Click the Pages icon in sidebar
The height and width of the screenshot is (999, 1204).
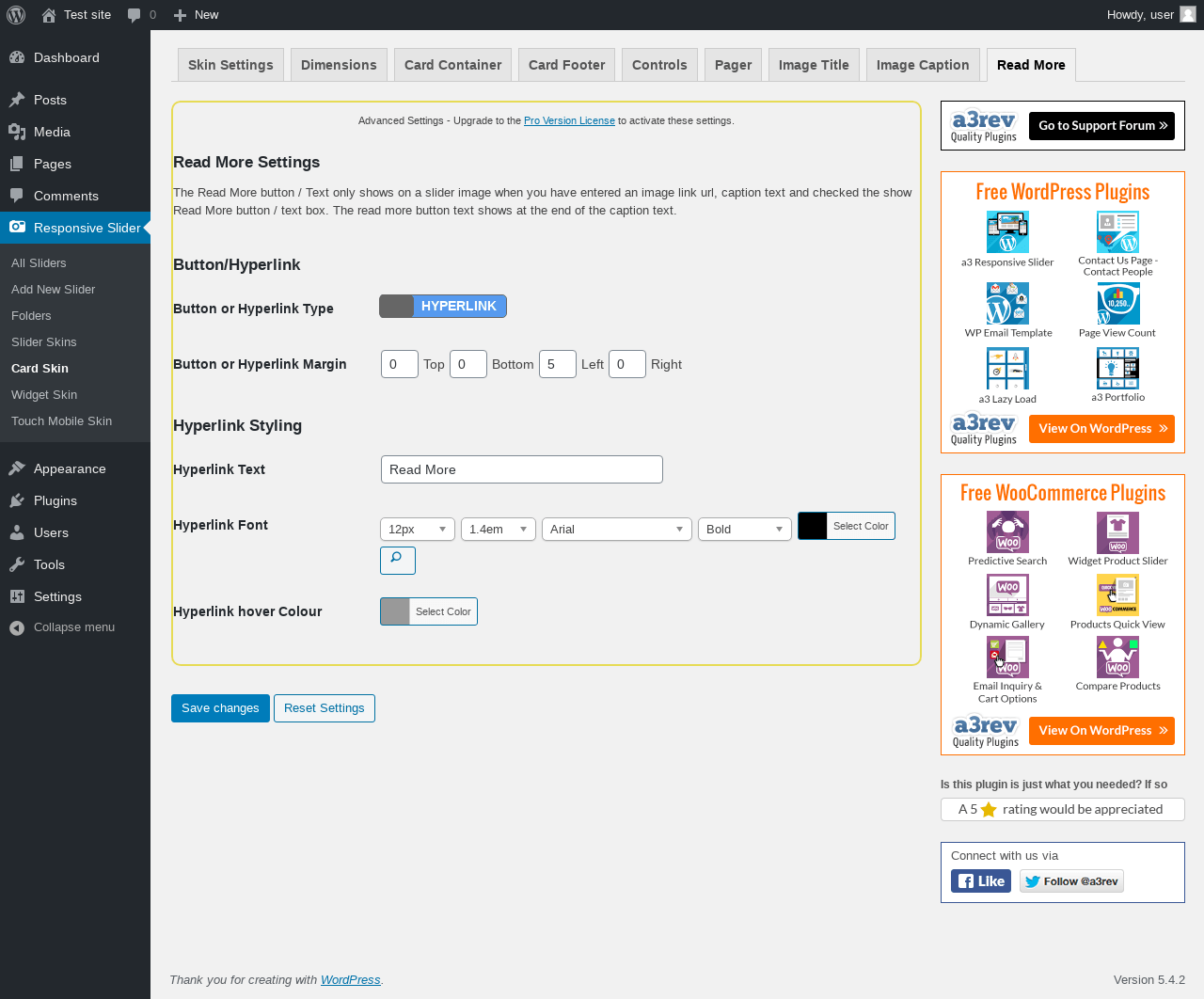pyautogui.click(x=17, y=164)
